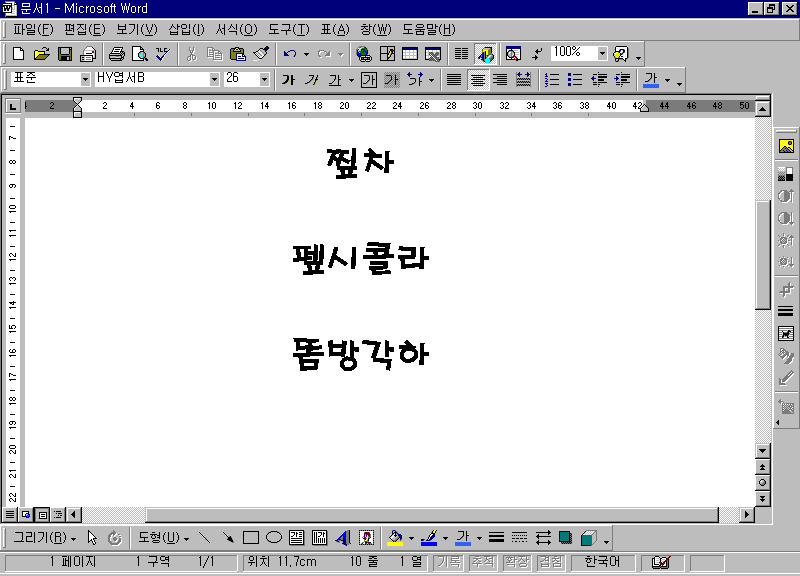Click the tab-type selector at the ruler corner

pos(12,106)
